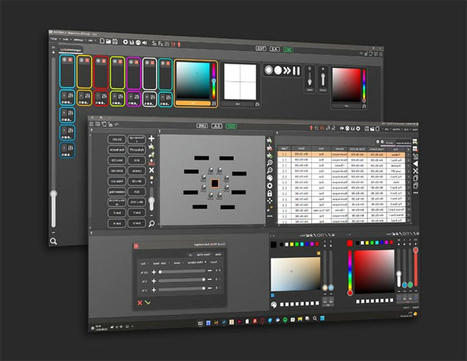Screen dimensions: 467x361
Task: Adjust the hue strip beside the cyan picker
Action: pos(214,82)
